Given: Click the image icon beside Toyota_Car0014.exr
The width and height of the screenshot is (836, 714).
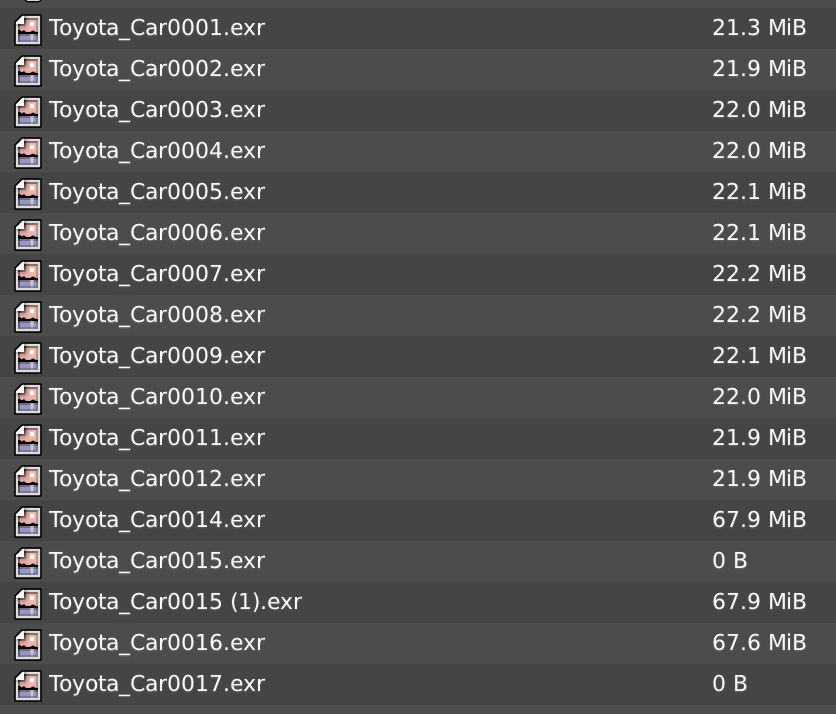Looking at the screenshot, I should tap(28, 523).
